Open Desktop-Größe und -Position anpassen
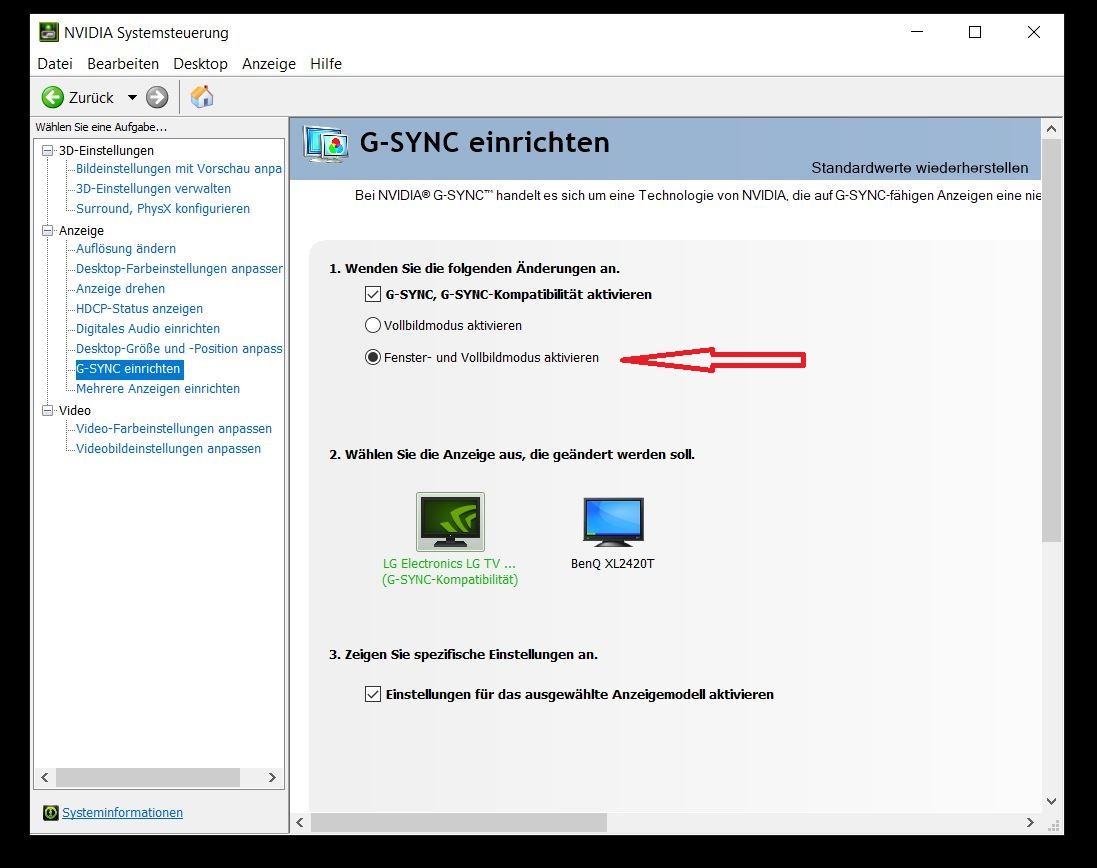Screen dimensions: 1097x868 coord(179,348)
